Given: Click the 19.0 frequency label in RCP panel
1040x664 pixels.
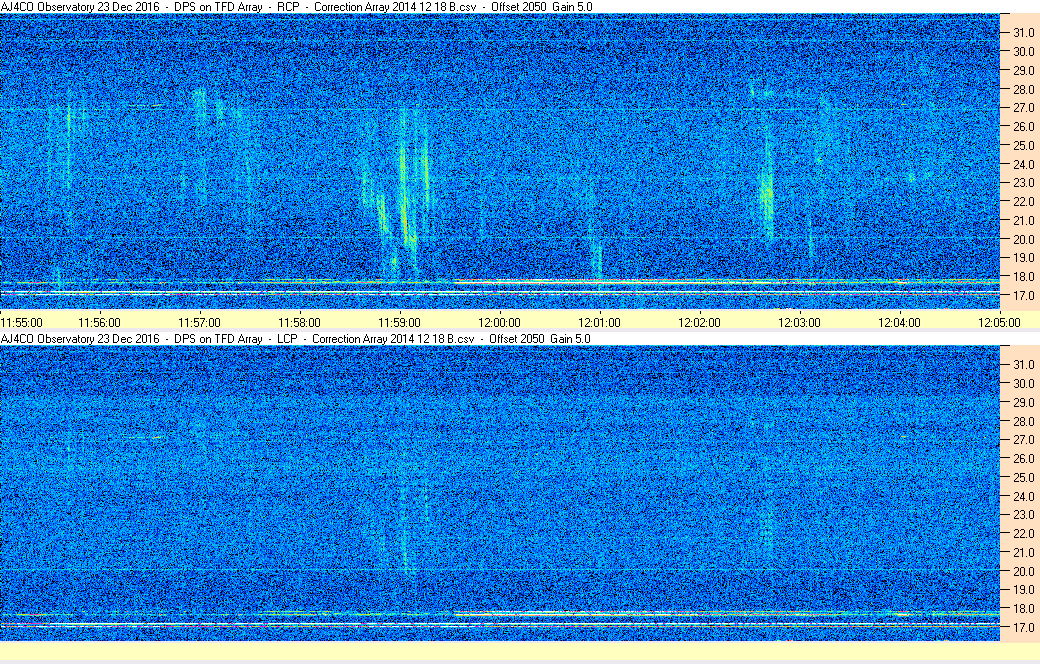Looking at the screenshot, I should [x=1023, y=257].
